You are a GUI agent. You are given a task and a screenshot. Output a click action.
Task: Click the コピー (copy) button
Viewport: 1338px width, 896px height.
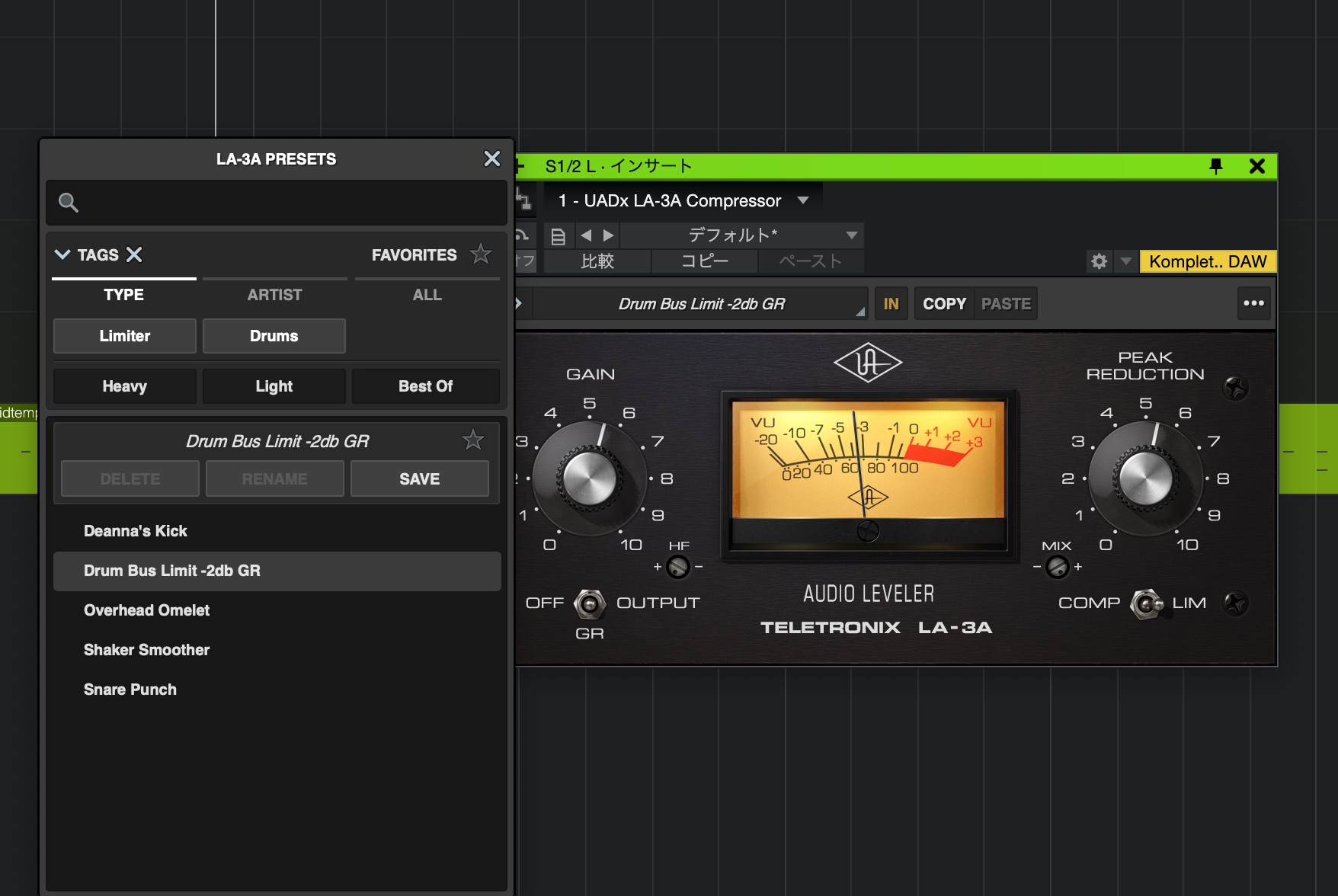(705, 261)
